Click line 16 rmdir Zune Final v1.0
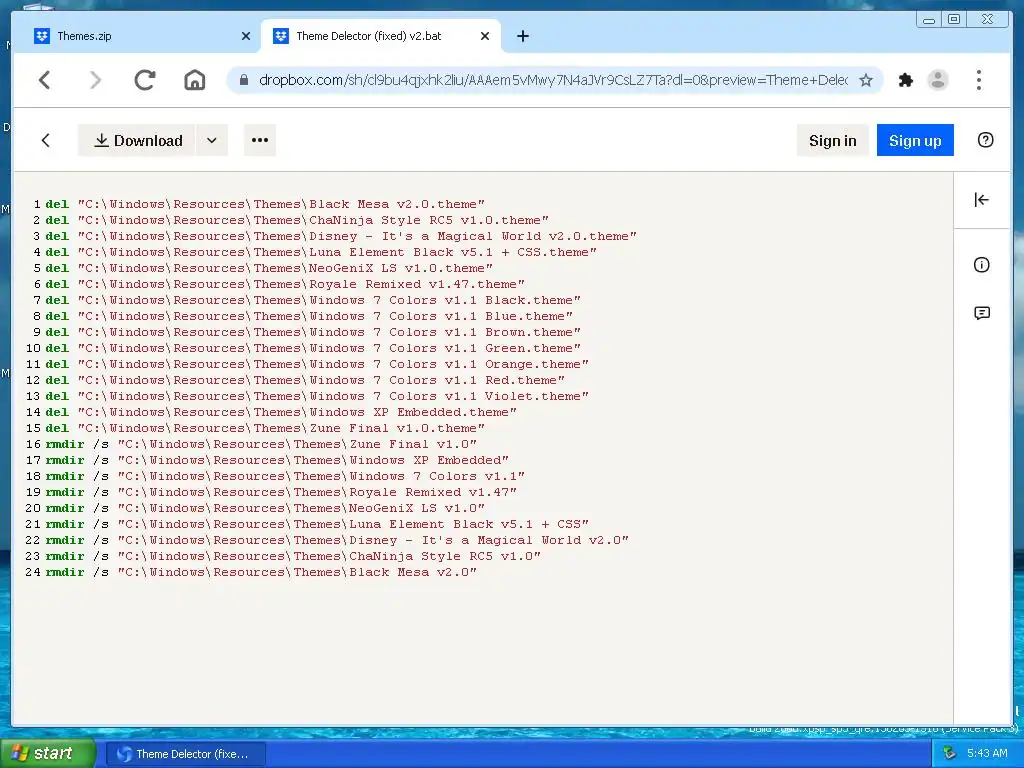 click(261, 444)
